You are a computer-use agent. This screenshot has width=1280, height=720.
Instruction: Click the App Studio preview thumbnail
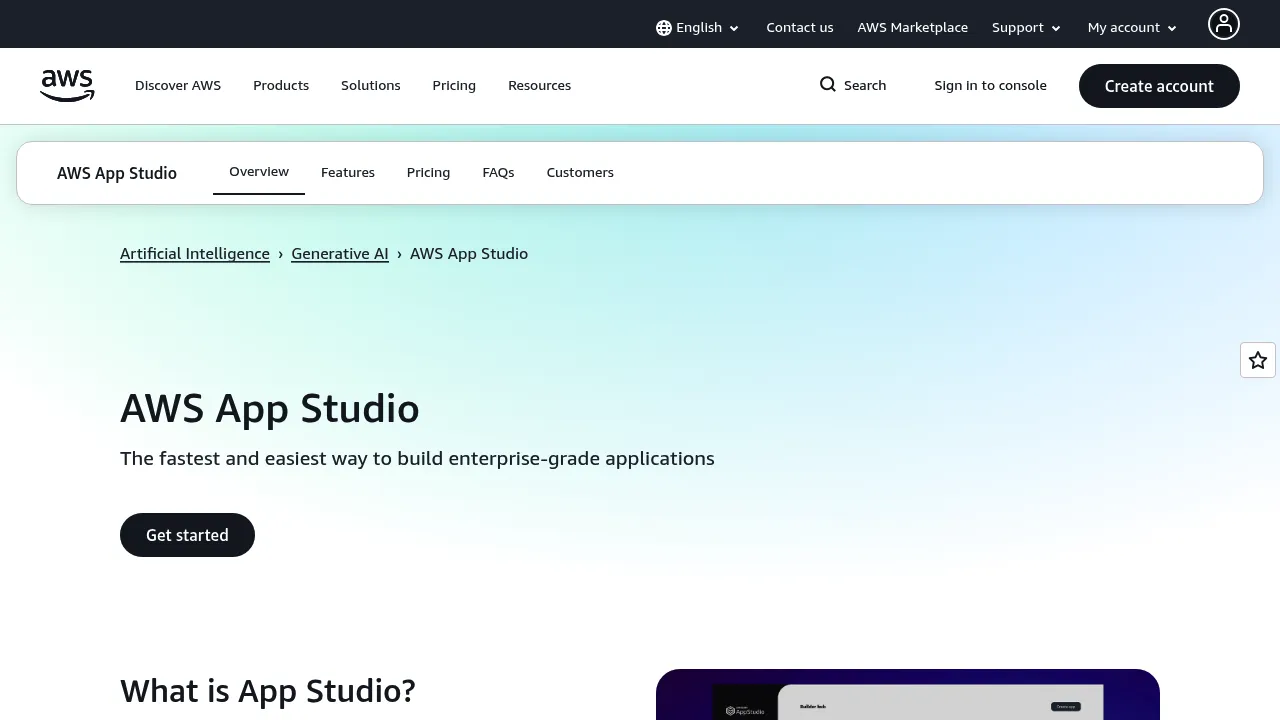[908, 694]
